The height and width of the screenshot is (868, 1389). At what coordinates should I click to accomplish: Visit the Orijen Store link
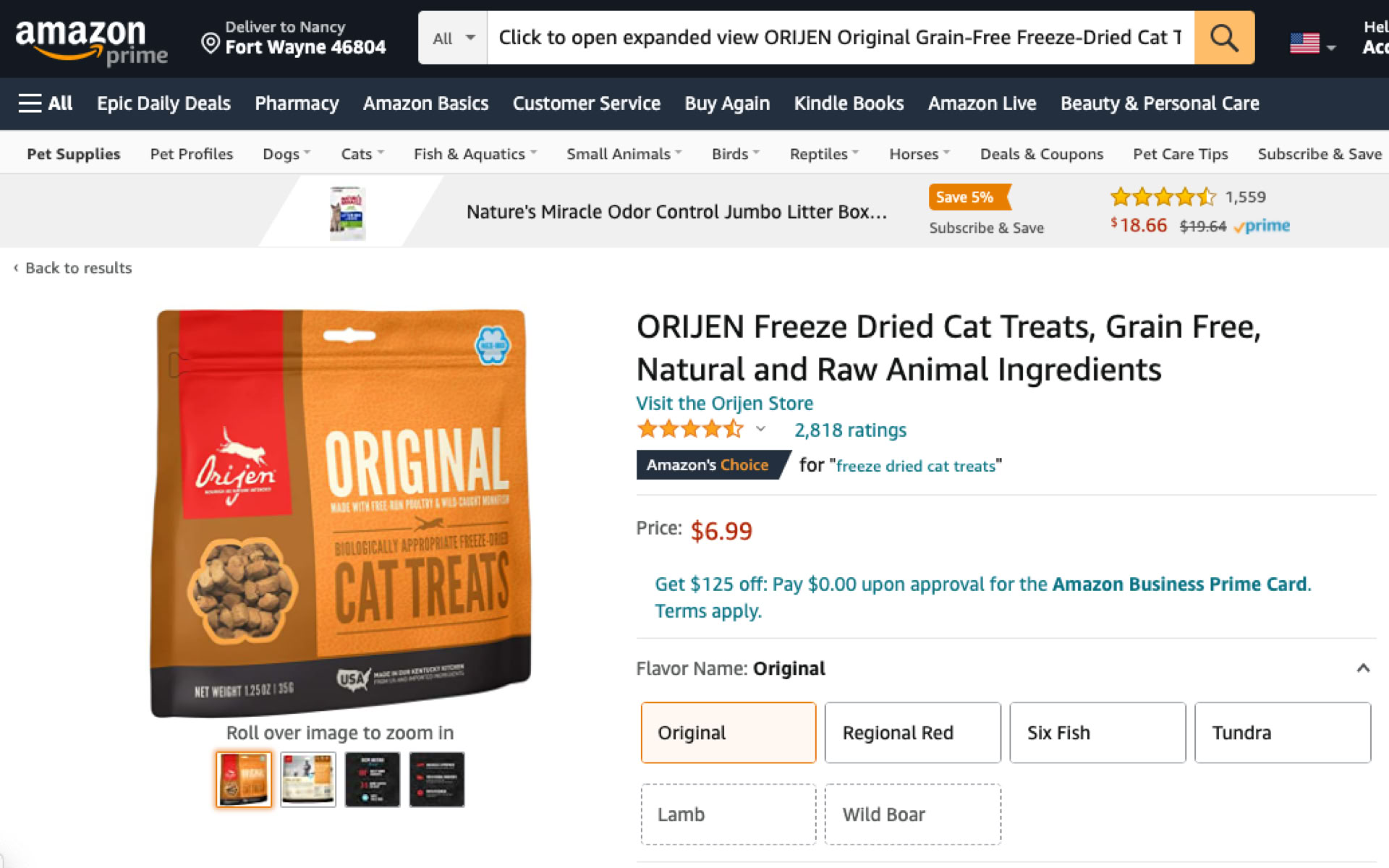(x=724, y=404)
